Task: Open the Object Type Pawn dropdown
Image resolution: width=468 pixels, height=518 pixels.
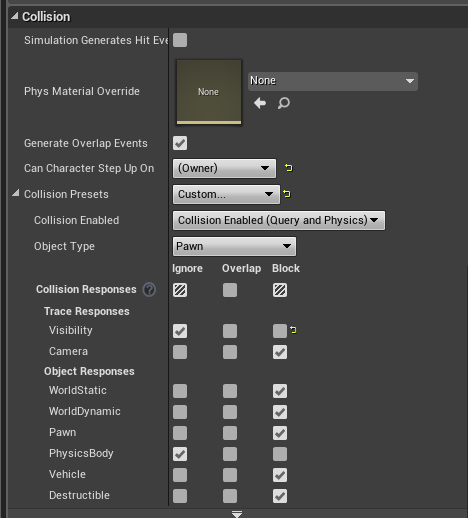Action: tap(234, 246)
